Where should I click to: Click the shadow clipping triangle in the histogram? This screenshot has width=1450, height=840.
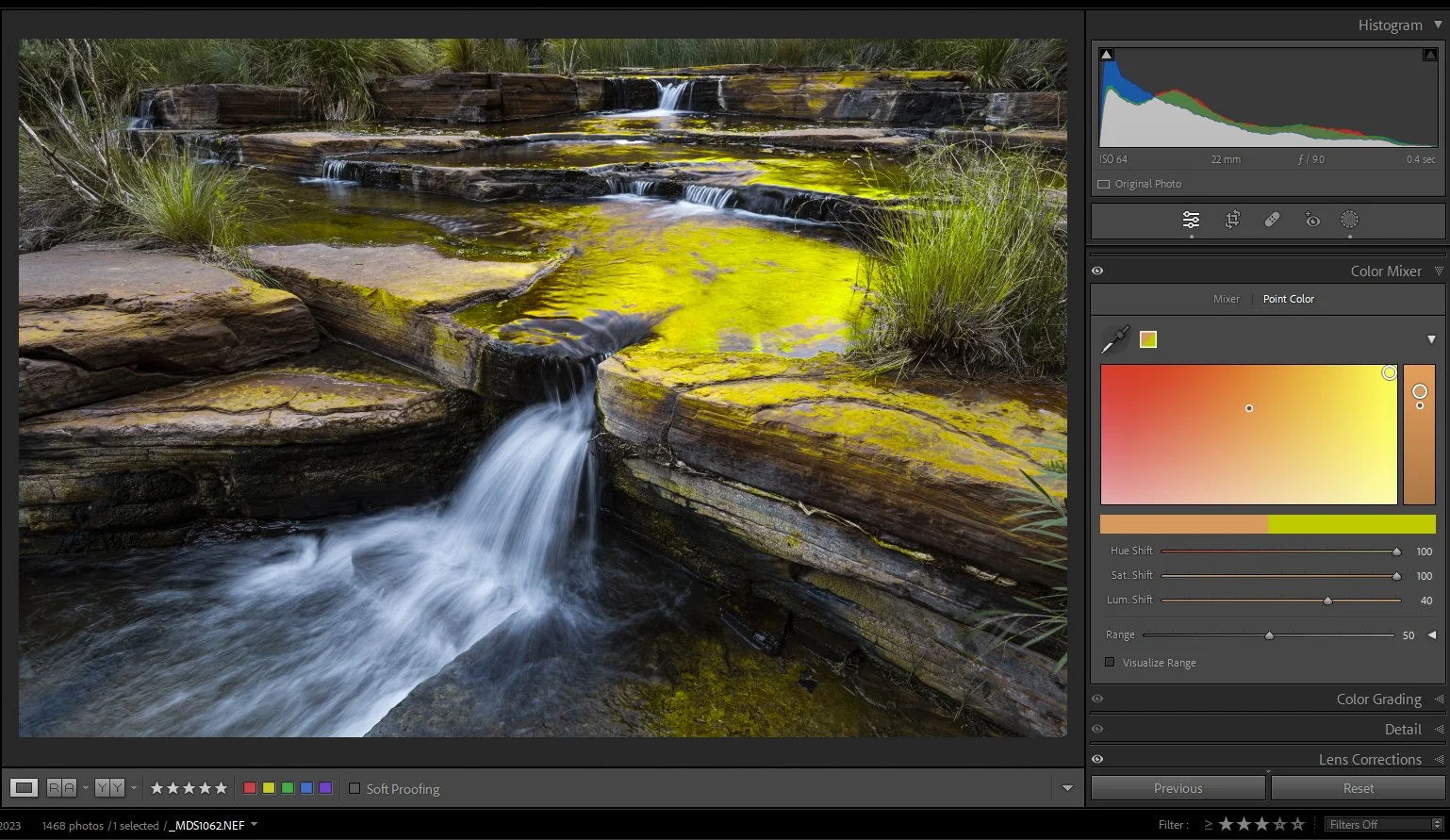[x=1106, y=54]
